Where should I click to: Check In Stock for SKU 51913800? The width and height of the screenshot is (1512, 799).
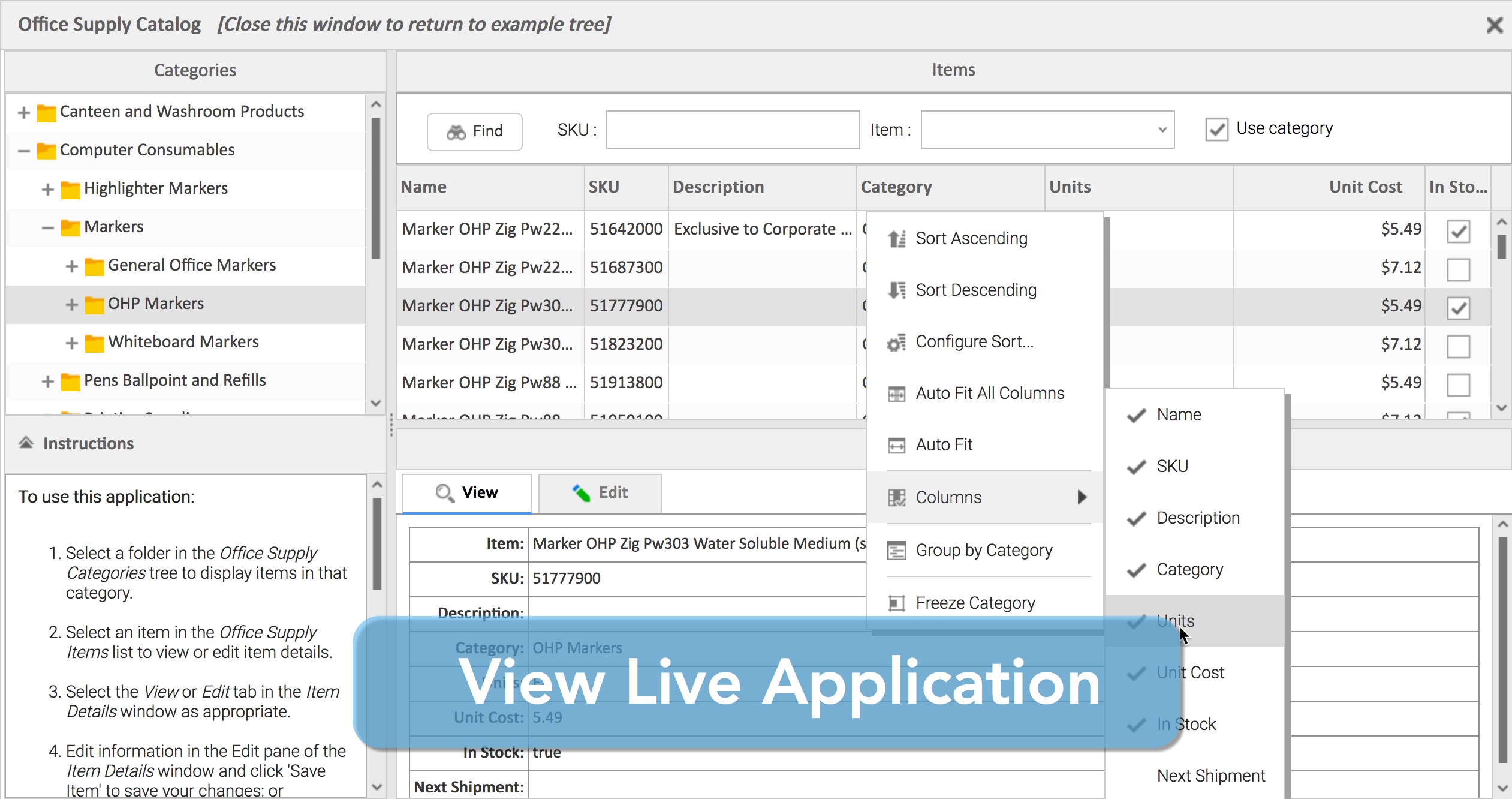1458,385
